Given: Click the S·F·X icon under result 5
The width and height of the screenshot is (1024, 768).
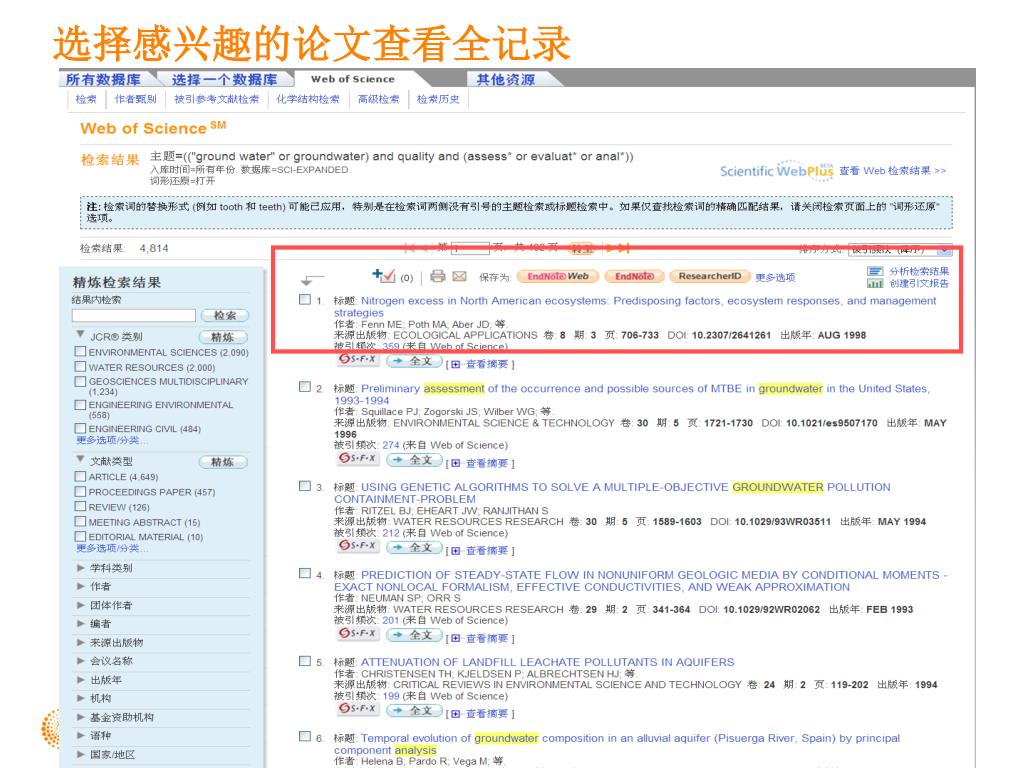Looking at the screenshot, I should click(x=357, y=709).
